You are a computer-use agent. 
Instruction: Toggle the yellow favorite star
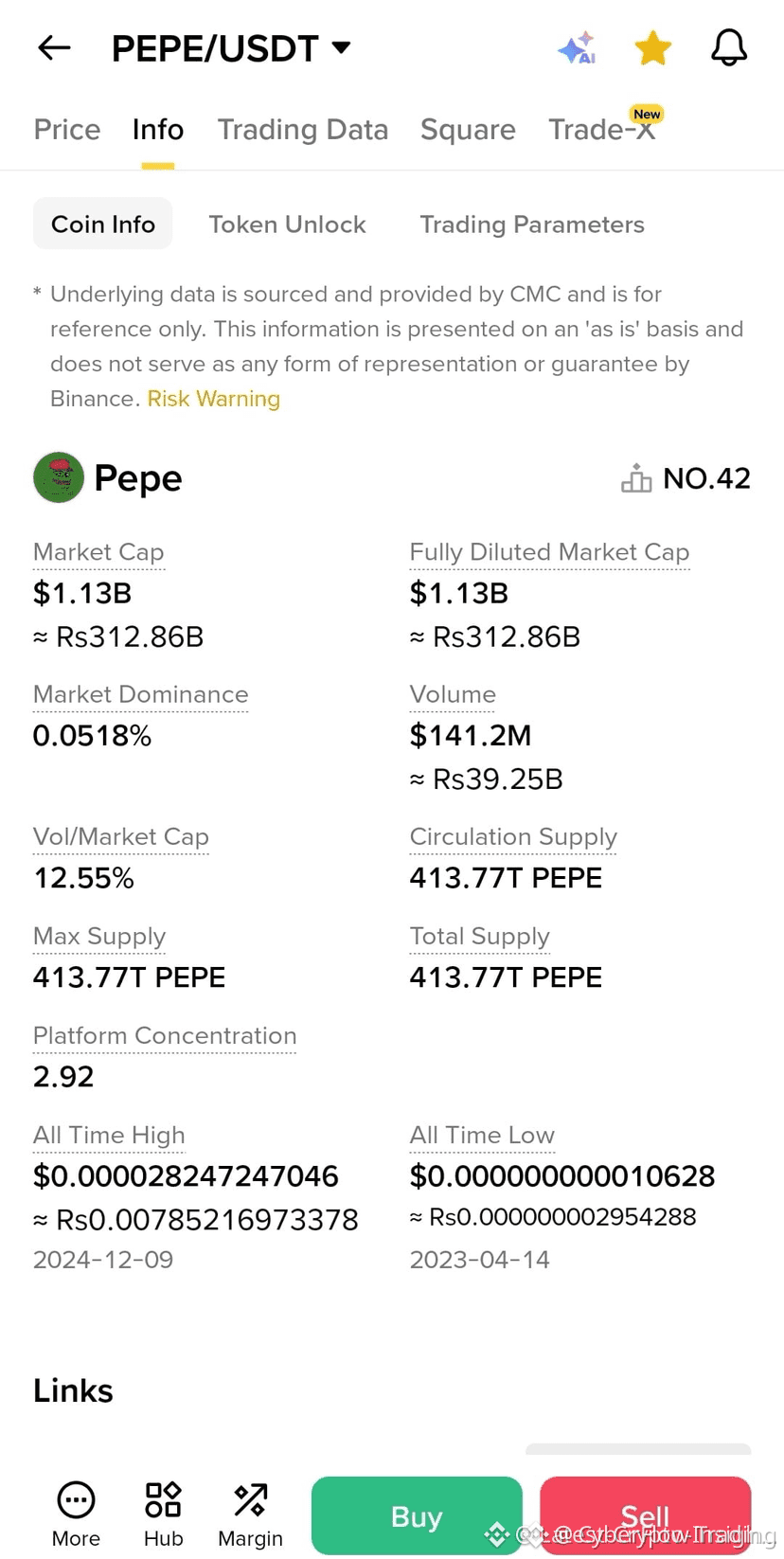653,47
